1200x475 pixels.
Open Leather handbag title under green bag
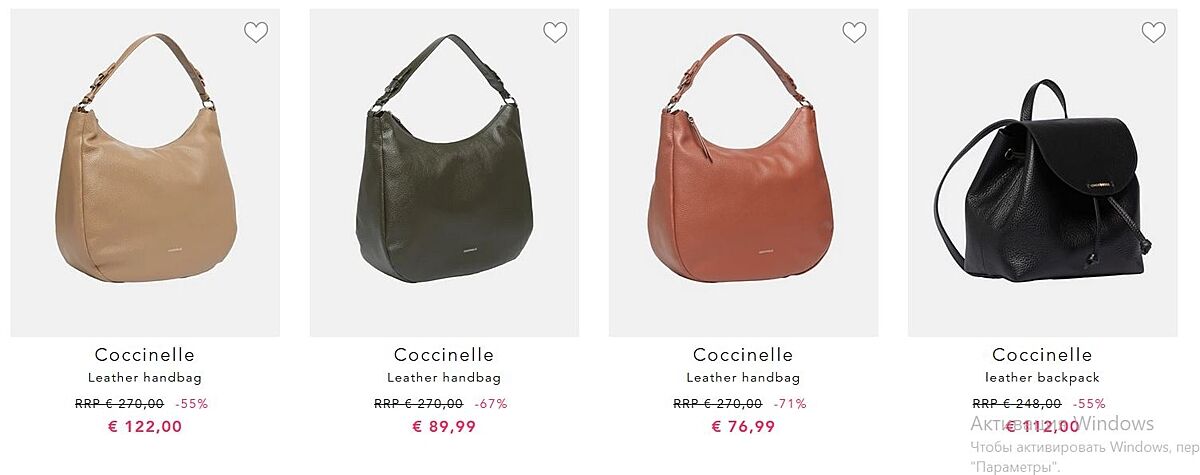point(444,378)
